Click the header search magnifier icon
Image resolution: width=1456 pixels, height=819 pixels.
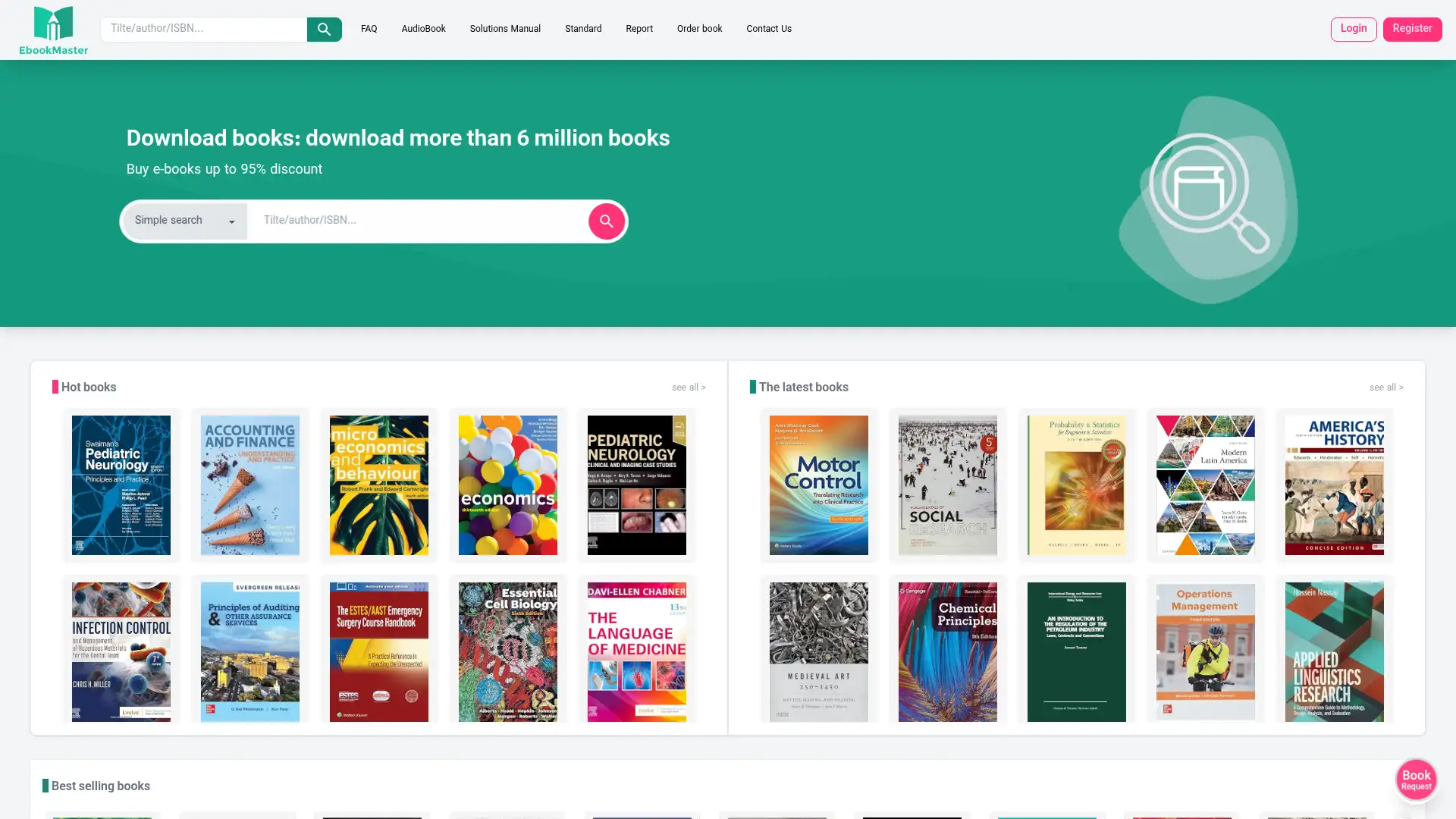[x=324, y=29]
